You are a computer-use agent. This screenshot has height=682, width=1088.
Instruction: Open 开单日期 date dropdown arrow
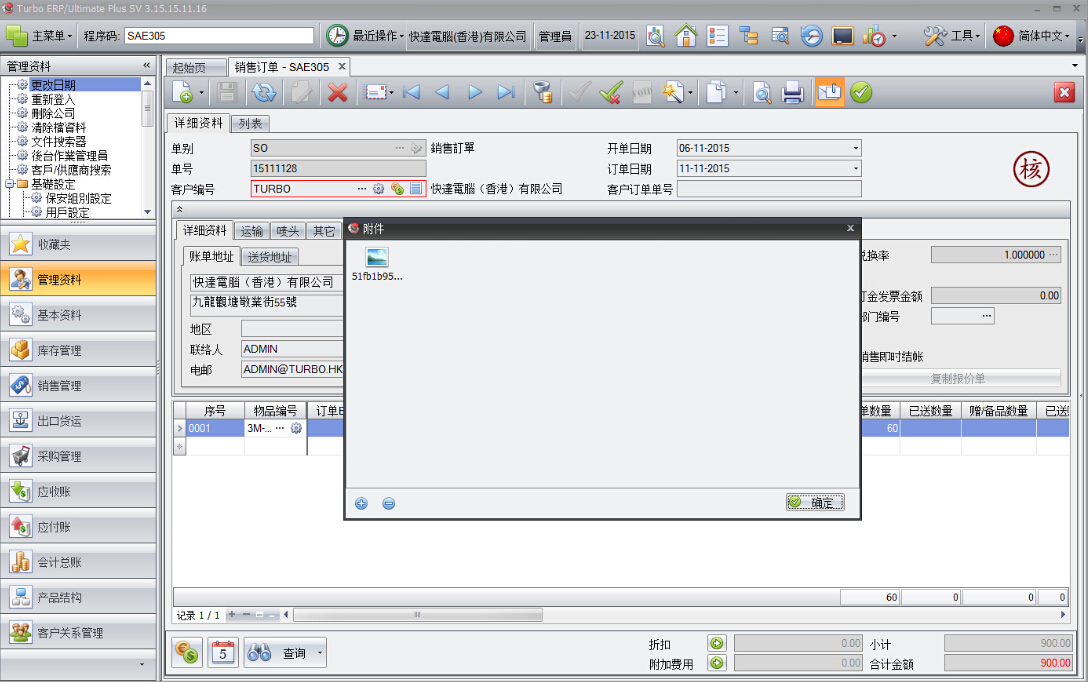pyautogui.click(x=856, y=148)
